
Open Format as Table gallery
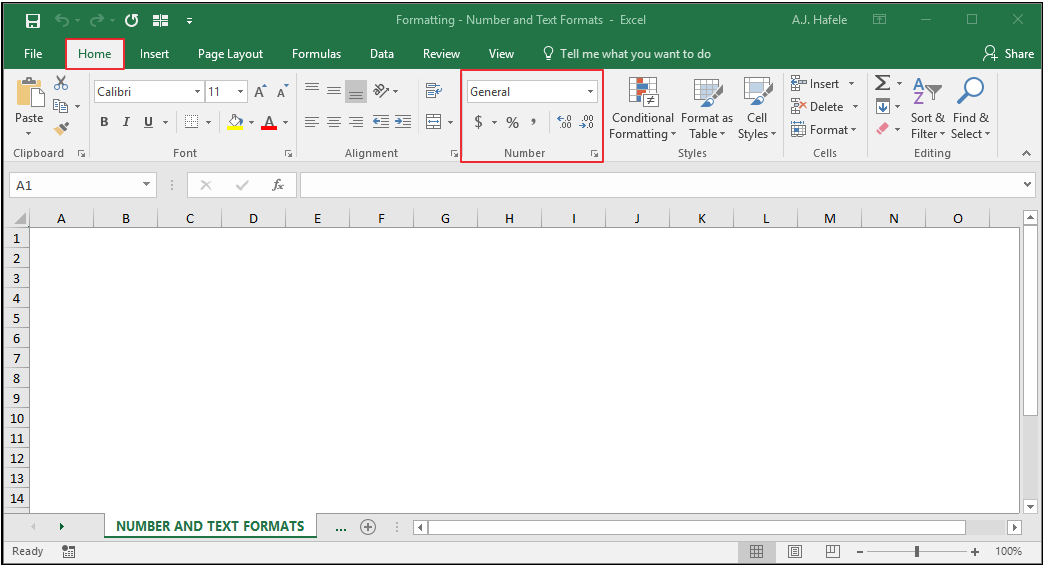706,109
